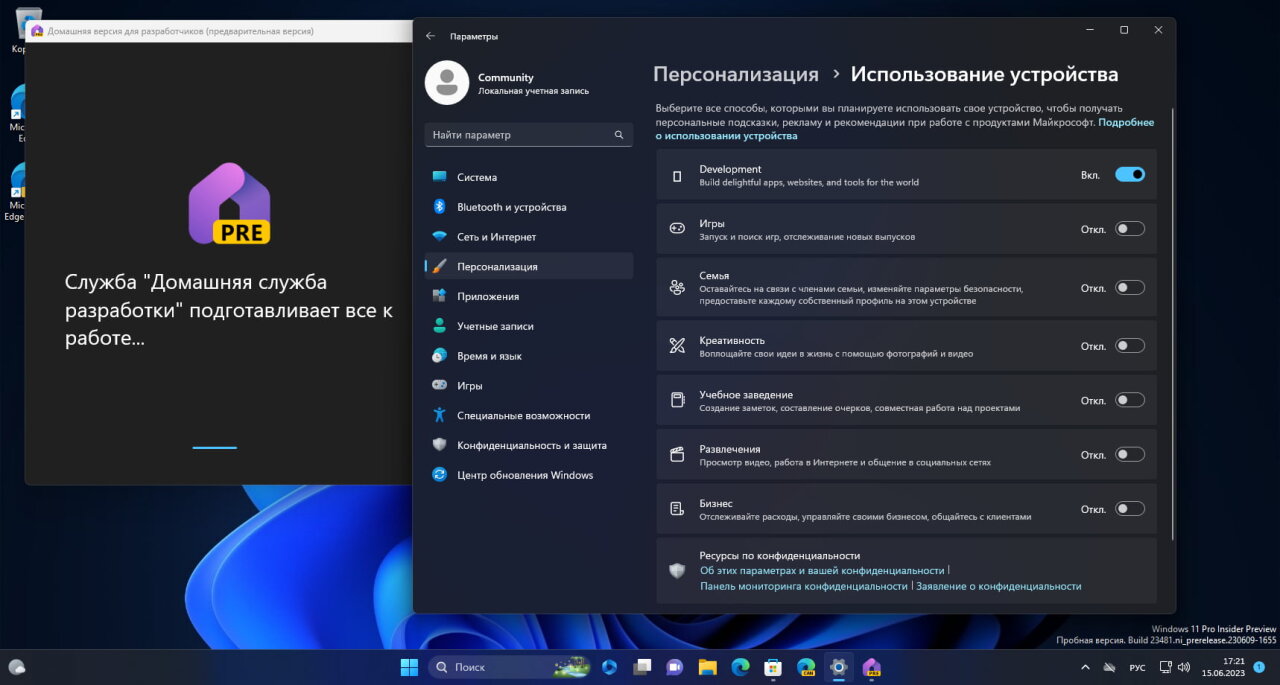
Task: Open Об этих параметрах и вашей конфиденциальности link
Action: point(822,570)
